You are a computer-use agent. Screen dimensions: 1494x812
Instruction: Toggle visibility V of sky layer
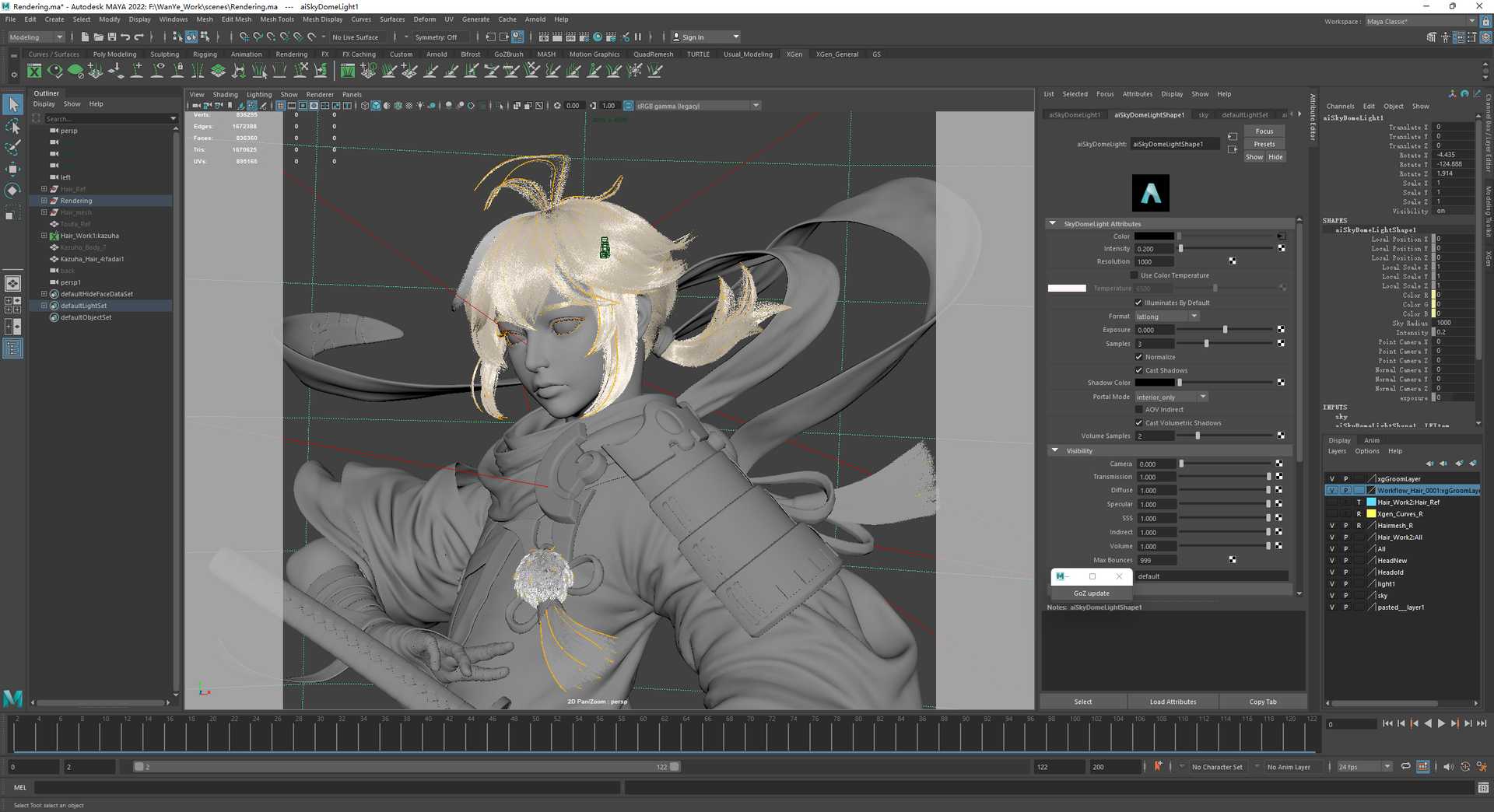[x=1332, y=596]
